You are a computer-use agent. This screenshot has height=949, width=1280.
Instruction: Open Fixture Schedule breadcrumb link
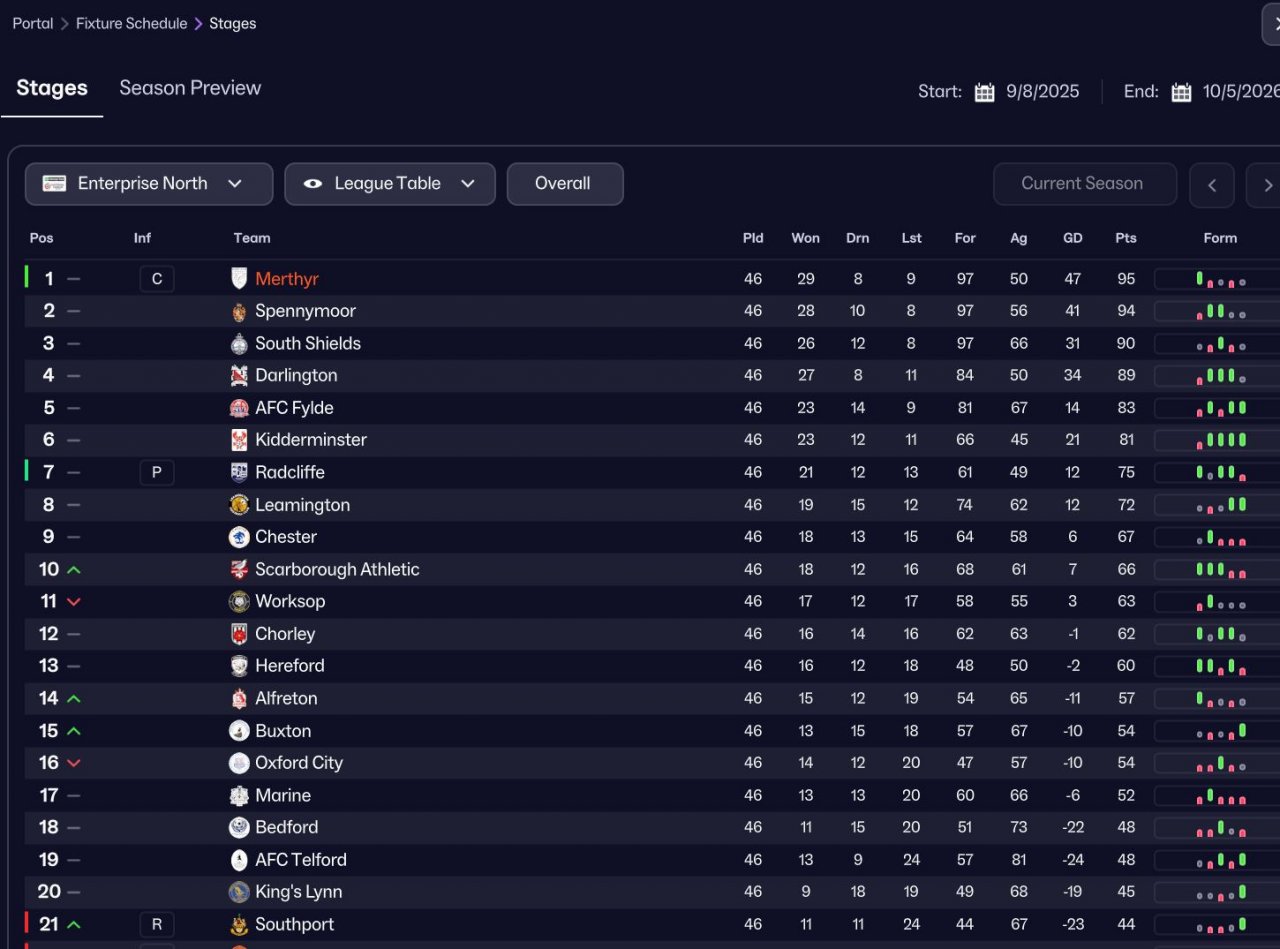[x=131, y=23]
